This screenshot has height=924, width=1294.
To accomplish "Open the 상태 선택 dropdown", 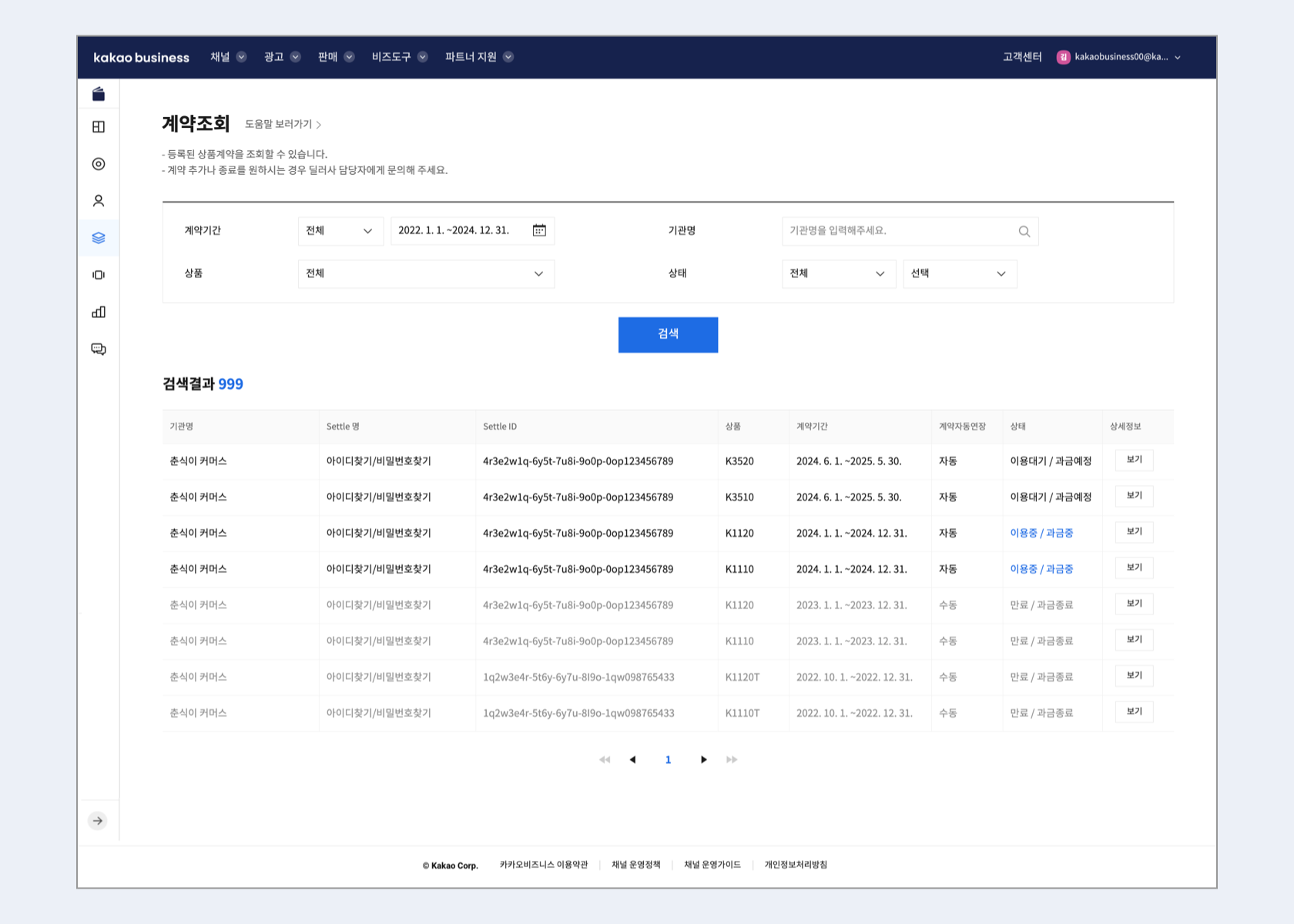I will (959, 274).
